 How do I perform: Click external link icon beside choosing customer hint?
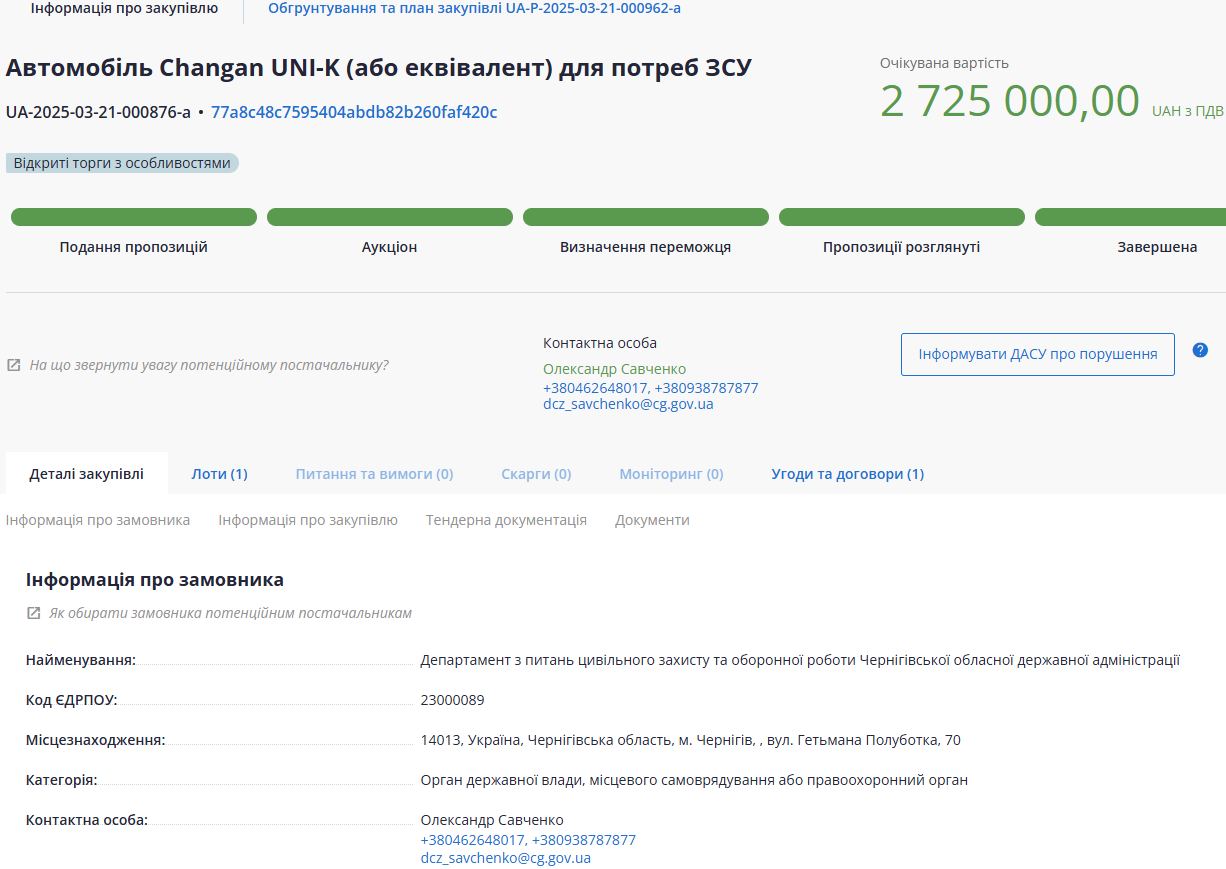[x=33, y=613]
